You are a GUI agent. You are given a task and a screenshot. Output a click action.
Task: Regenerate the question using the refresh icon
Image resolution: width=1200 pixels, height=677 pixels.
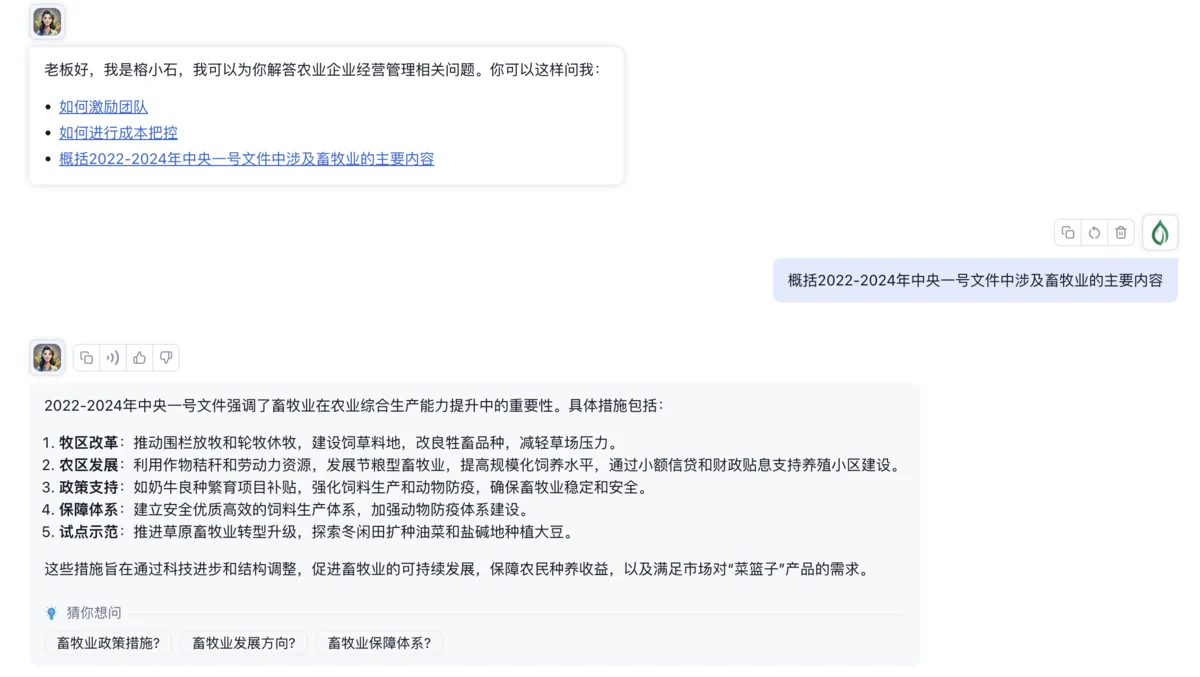[1094, 232]
